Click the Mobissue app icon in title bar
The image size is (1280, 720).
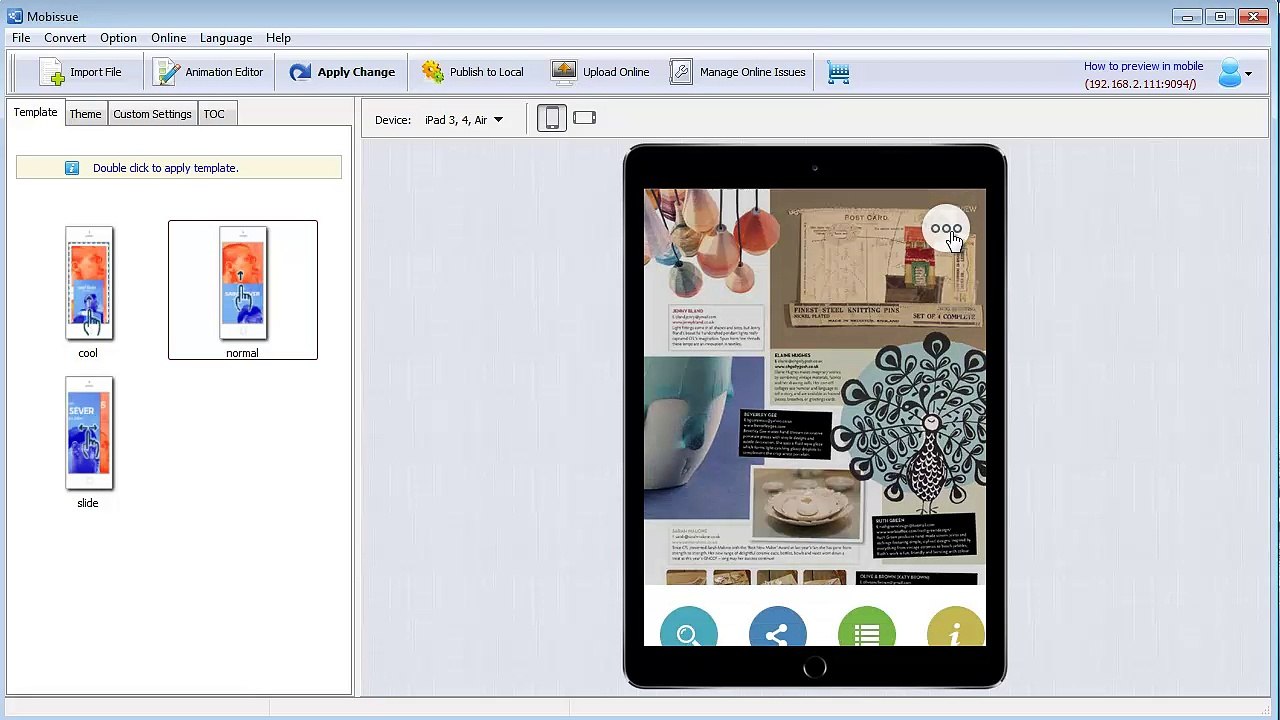click(15, 16)
